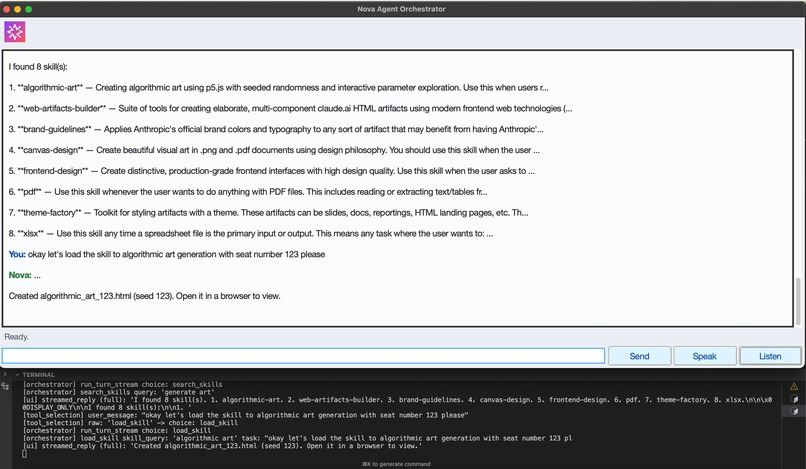The width and height of the screenshot is (806, 469).
Task: Click the web-artifacts-builder skill row
Action: point(290,109)
